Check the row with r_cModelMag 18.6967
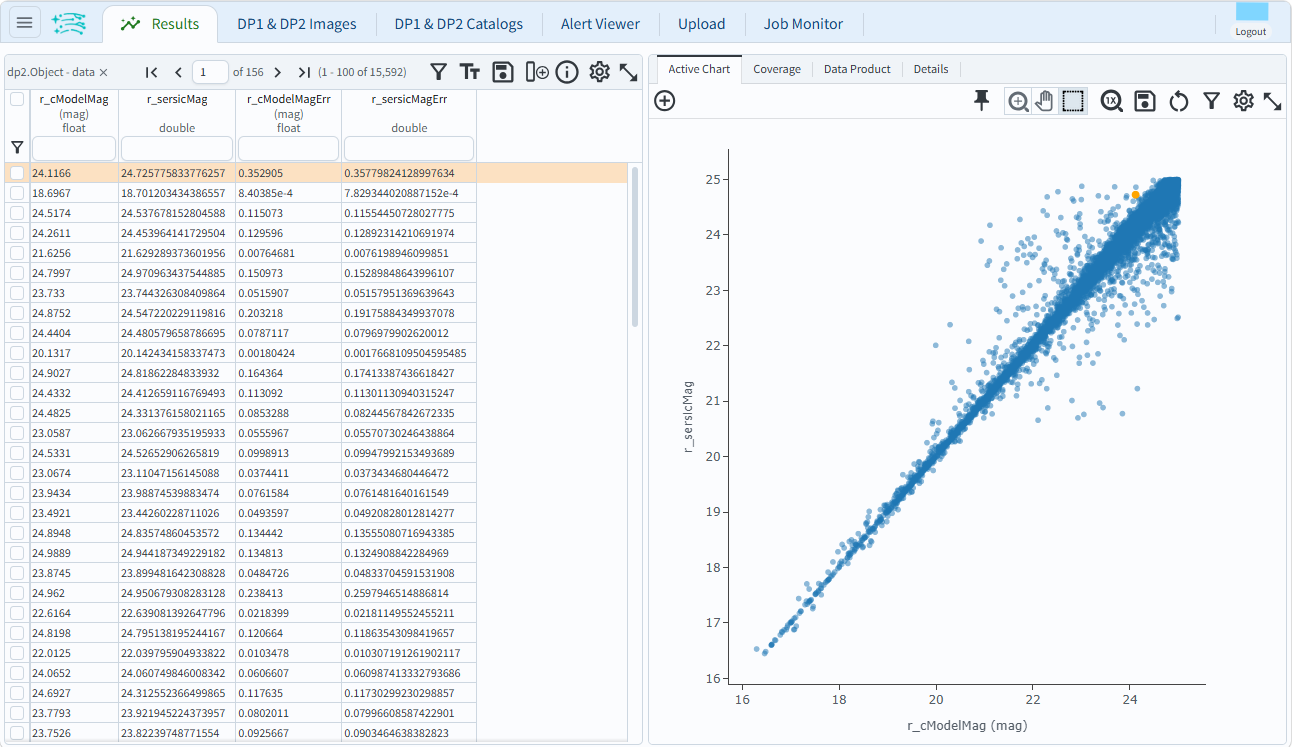Image resolution: width=1292 pixels, height=747 pixels. point(17,193)
